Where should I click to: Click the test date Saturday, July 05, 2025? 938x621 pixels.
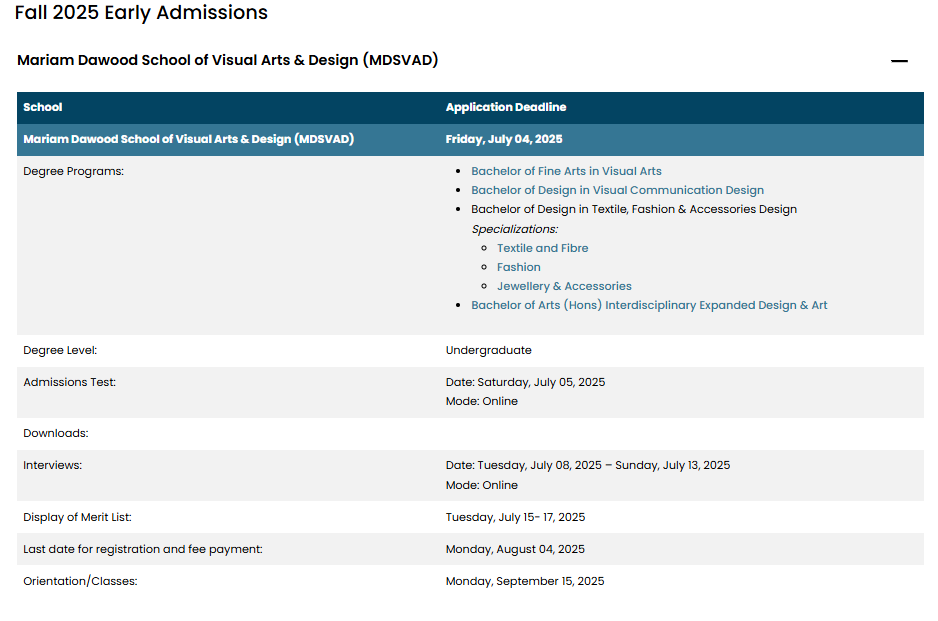tap(541, 382)
